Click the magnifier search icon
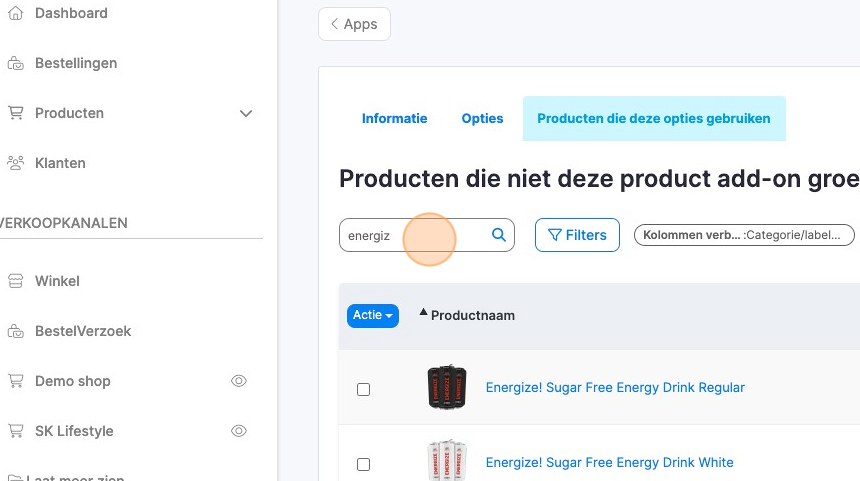 pos(498,236)
